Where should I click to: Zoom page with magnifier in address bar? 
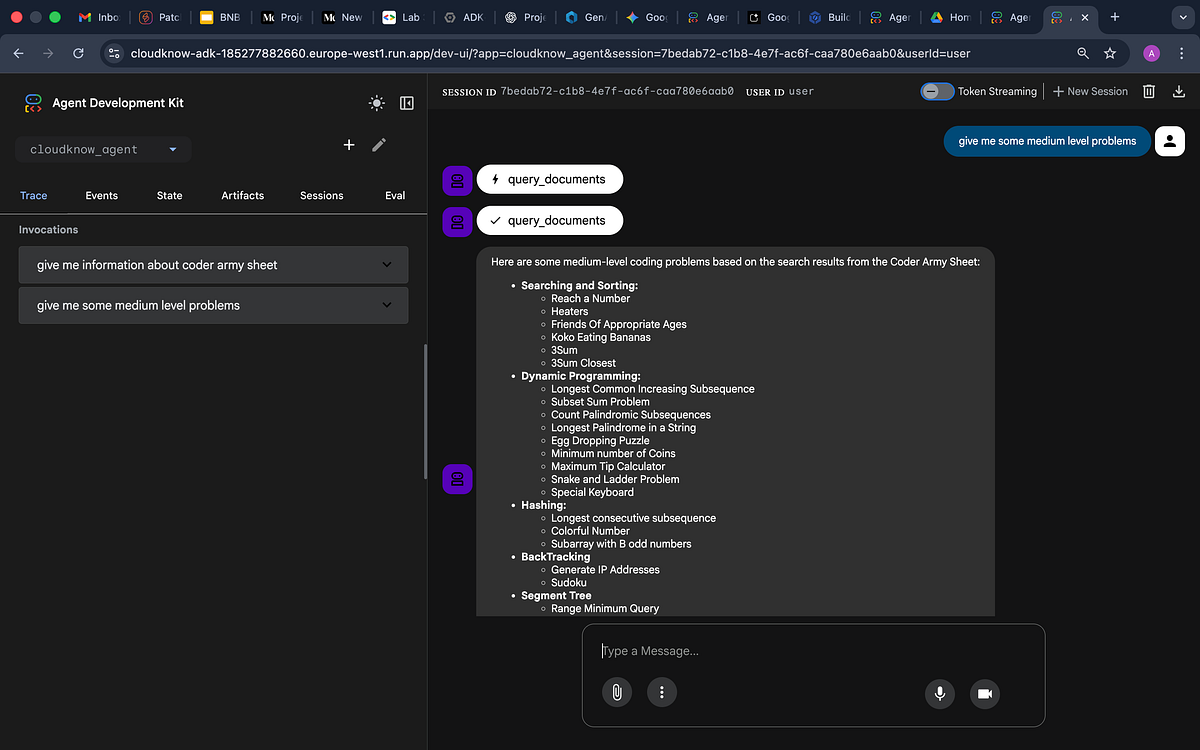point(1083,53)
